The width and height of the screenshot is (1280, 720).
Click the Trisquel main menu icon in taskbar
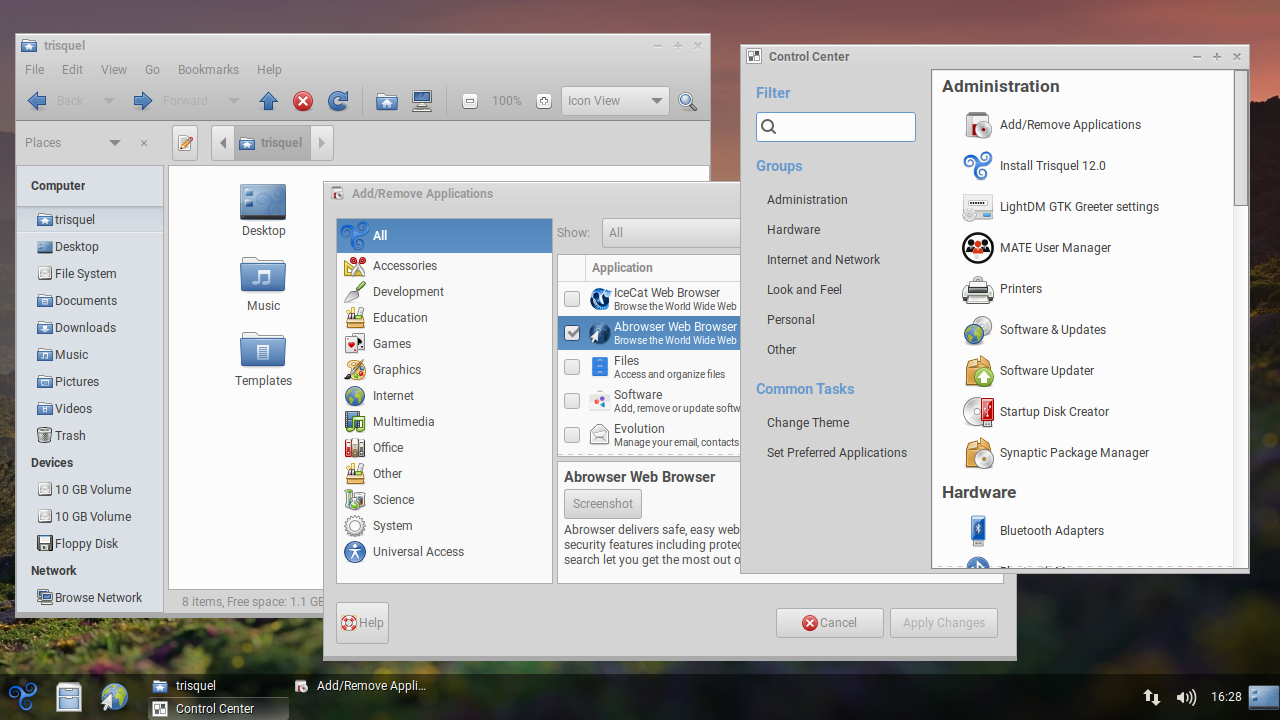tap(23, 696)
